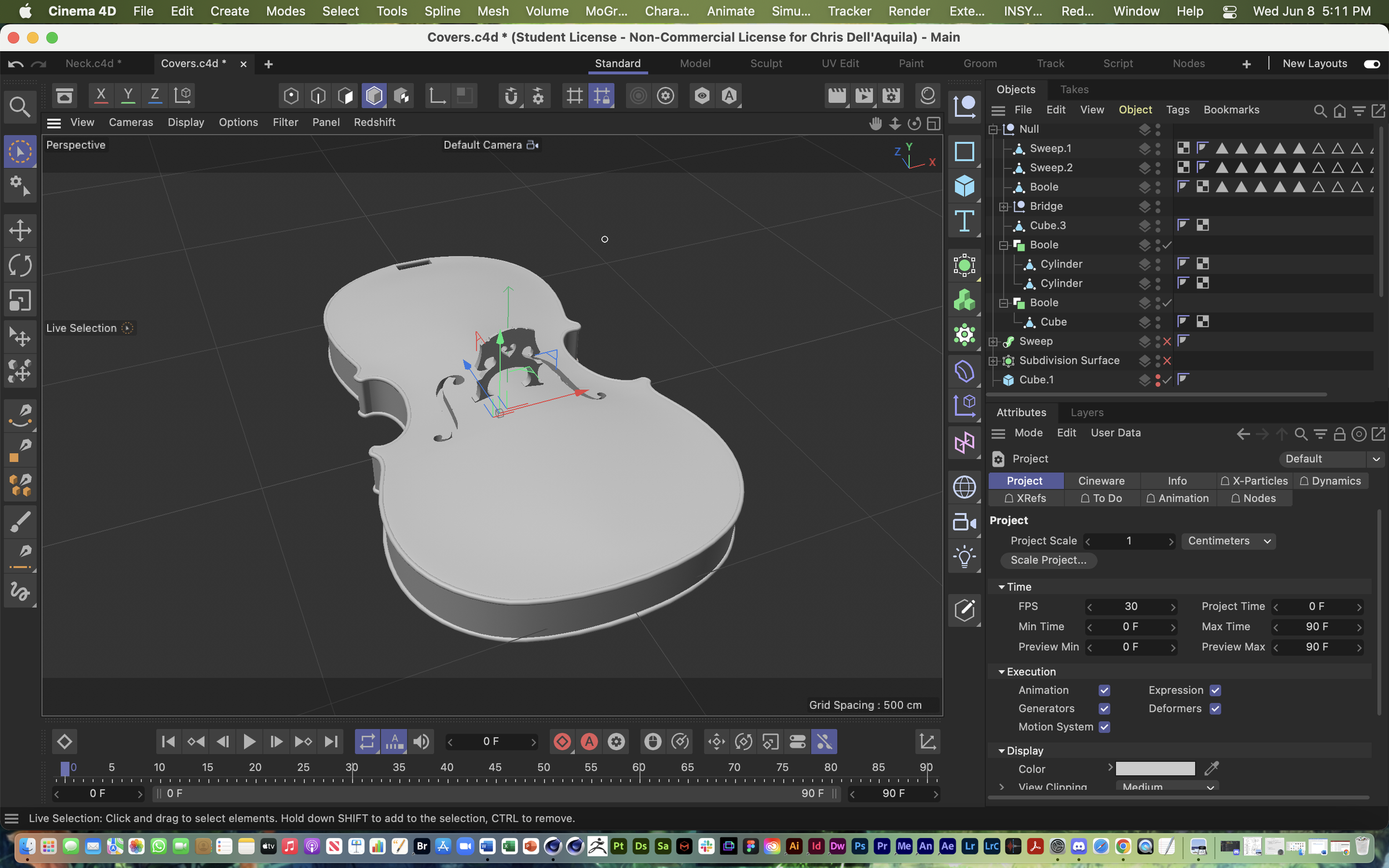Open the render settings gear icon
The width and height of the screenshot is (1389, 868).
pyautogui.click(x=666, y=96)
